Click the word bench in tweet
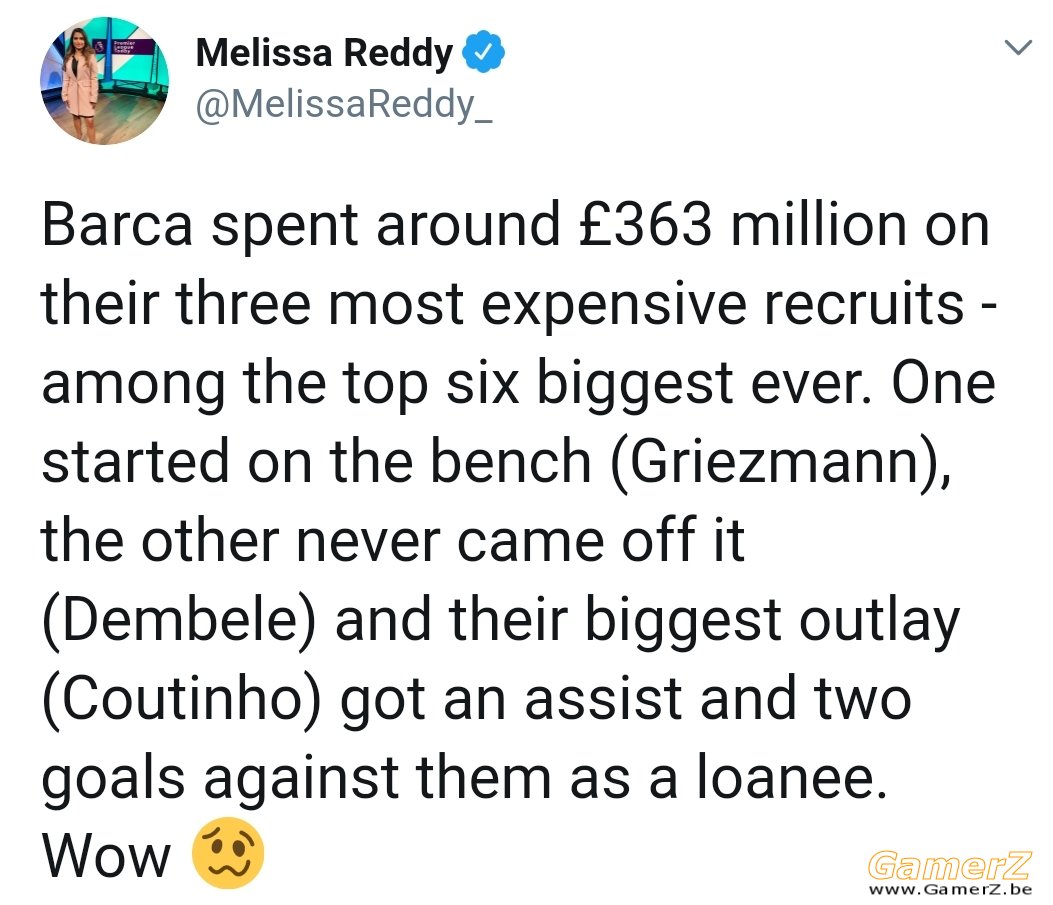Image resolution: width=1053 pixels, height=905 pixels. 510,461
